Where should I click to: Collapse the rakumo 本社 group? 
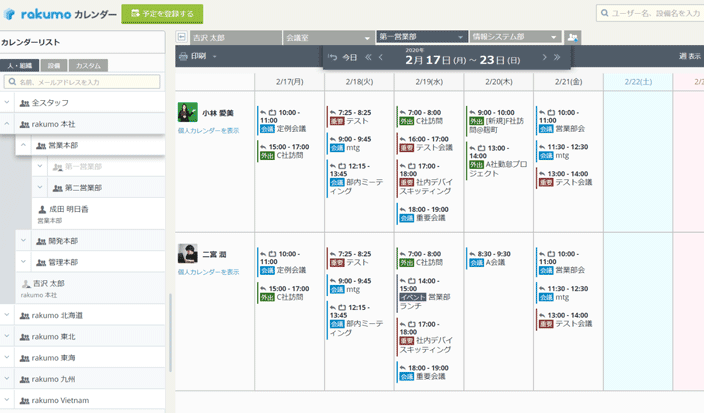pos(8,124)
